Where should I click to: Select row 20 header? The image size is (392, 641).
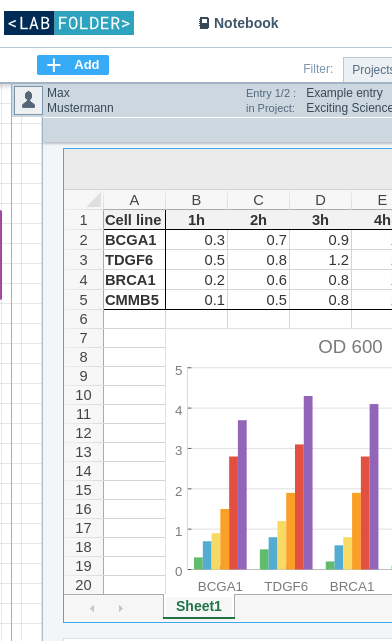point(84,585)
